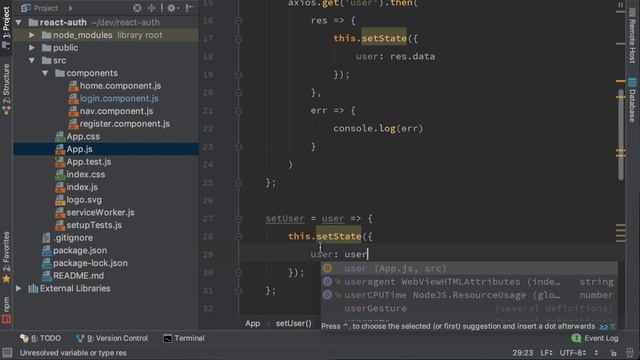Open the Remote Host side tab

click(632, 36)
